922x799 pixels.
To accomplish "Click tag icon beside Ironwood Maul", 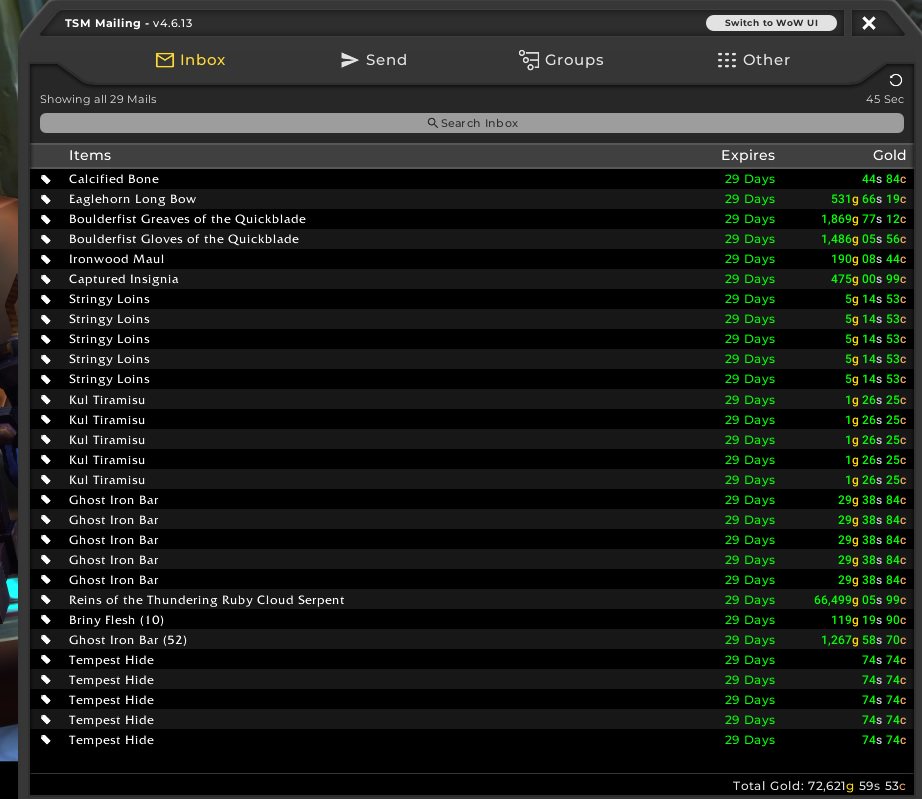I will pyautogui.click(x=46, y=259).
